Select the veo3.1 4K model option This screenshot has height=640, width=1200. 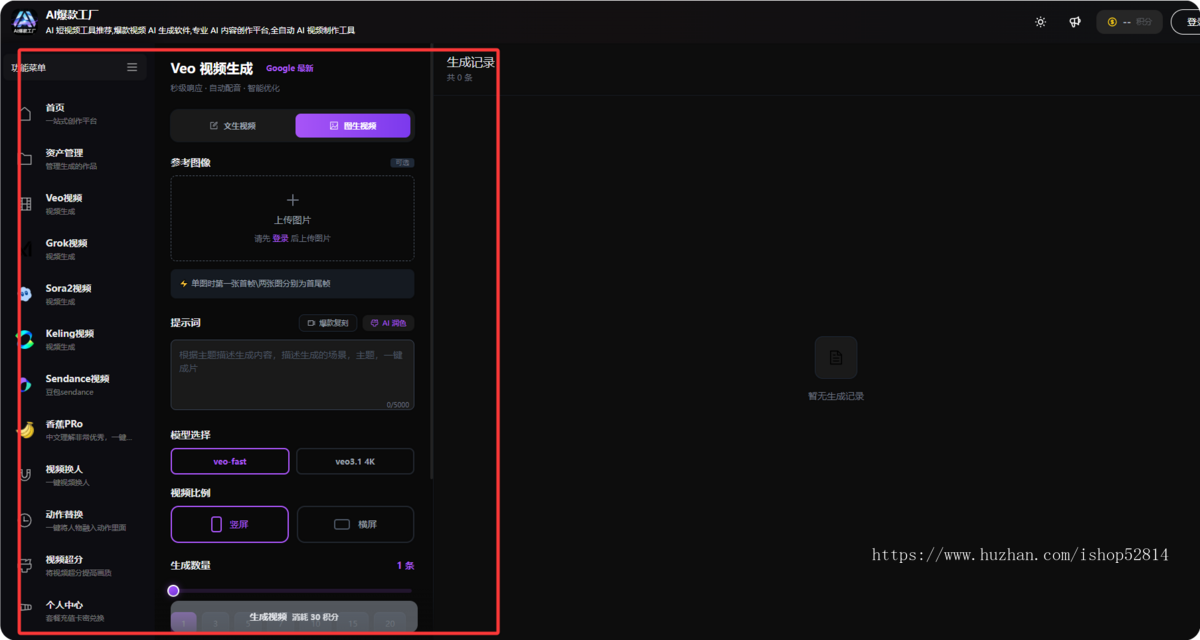[355, 461]
